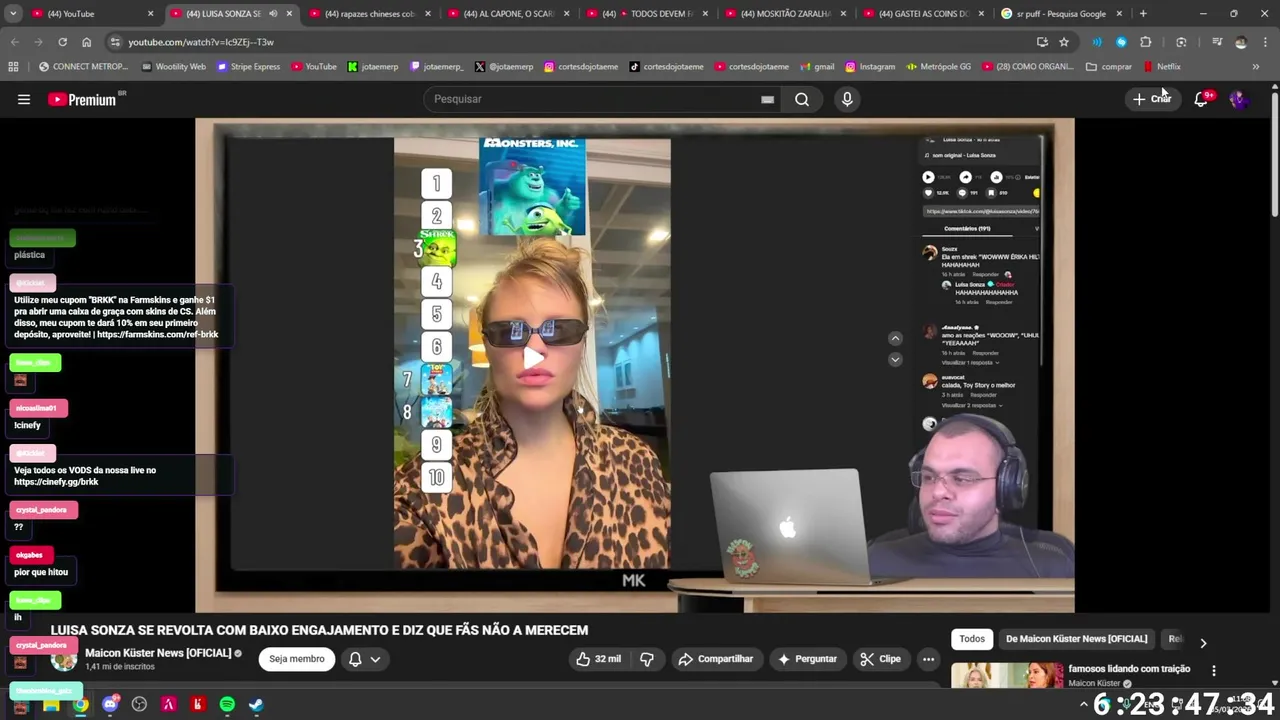Switch to GASTEI AS COINS tab
Screen dimensions: 1280x720
pos(922,14)
